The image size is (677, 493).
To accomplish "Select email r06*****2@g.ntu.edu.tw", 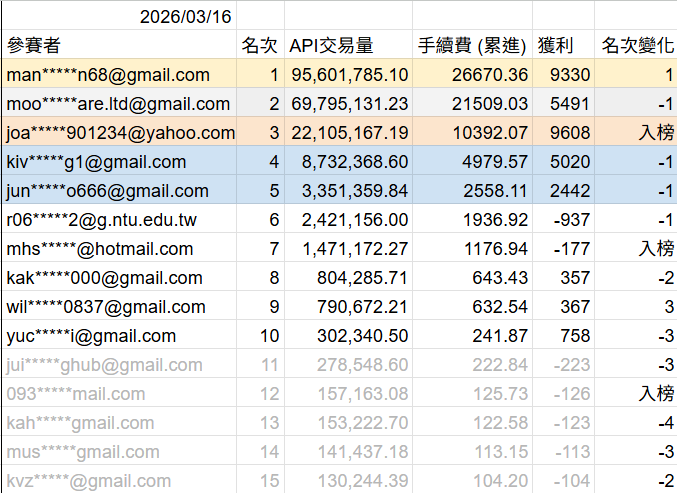I will tap(101, 220).
